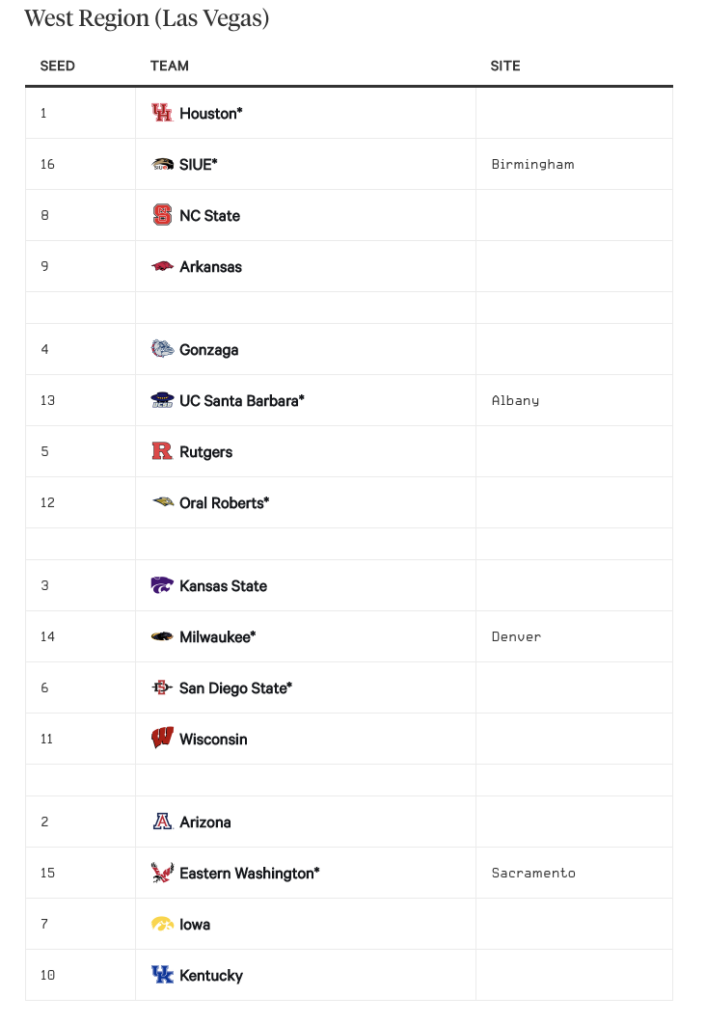The height and width of the screenshot is (1024, 706).
Task: Click the Kansas State wildcat logo
Action: click(x=162, y=584)
